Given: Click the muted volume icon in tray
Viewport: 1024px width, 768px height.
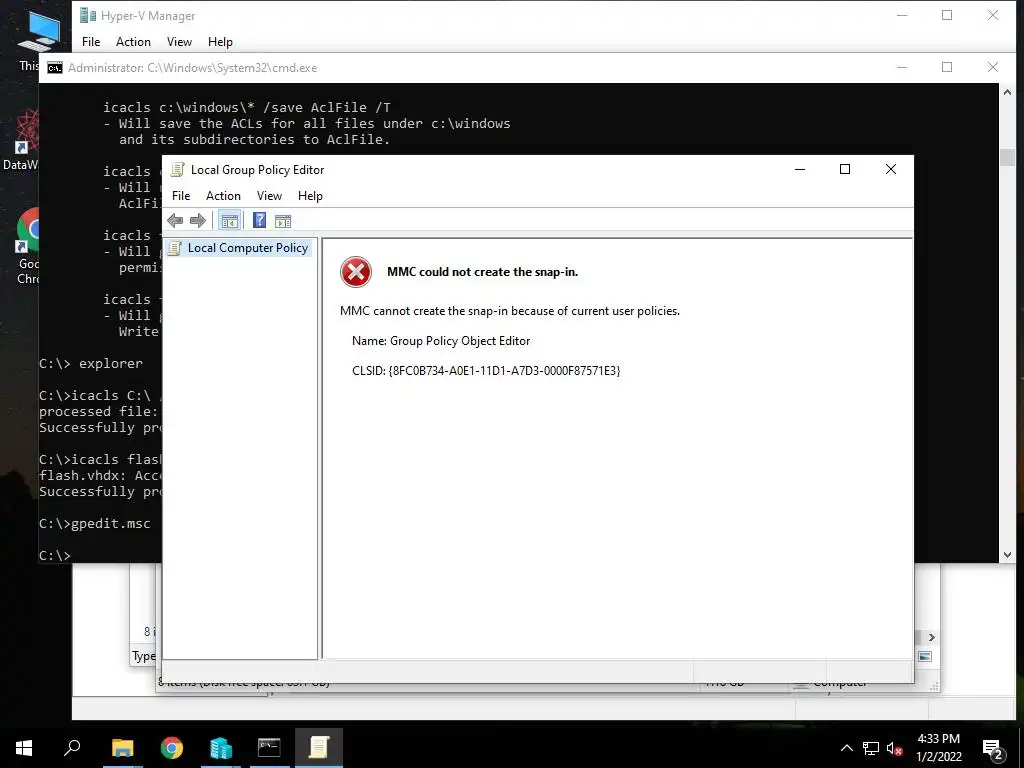Looking at the screenshot, I should [x=895, y=748].
